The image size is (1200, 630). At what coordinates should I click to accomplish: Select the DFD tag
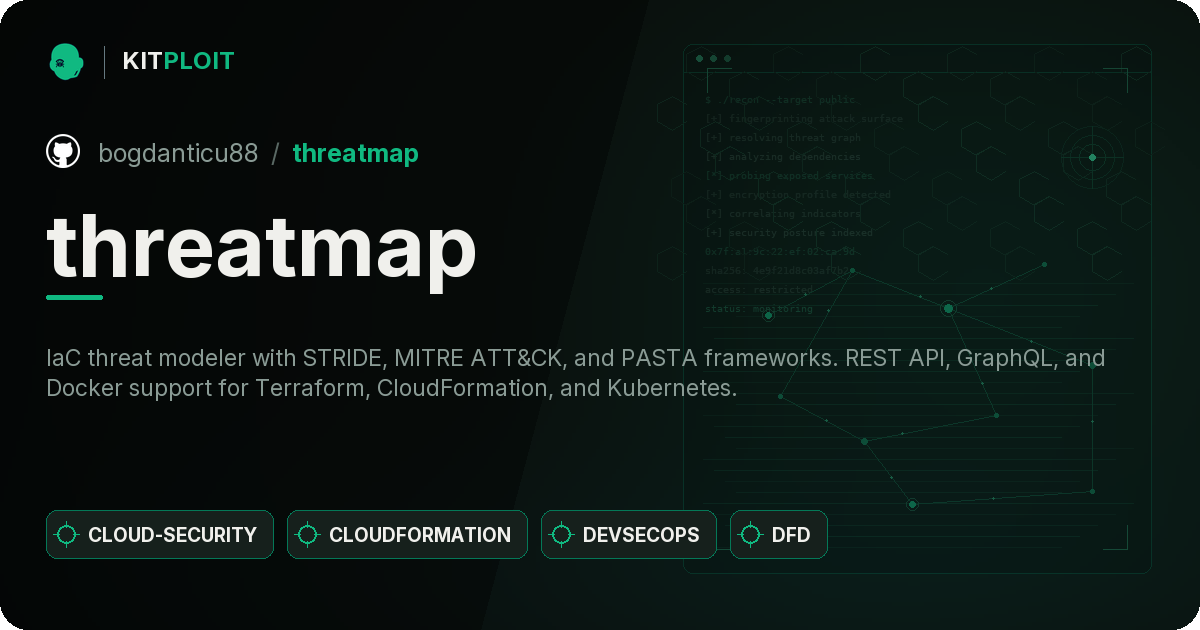[778, 534]
